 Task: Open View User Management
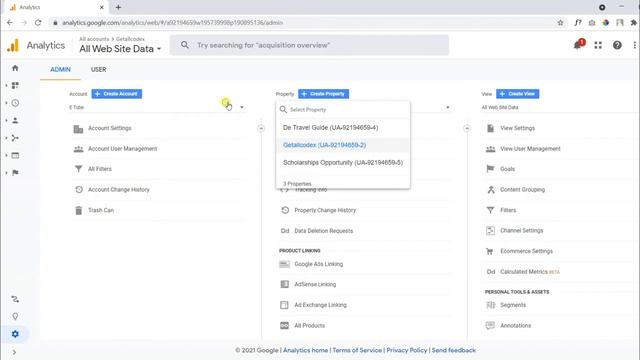pyautogui.click(x=530, y=149)
